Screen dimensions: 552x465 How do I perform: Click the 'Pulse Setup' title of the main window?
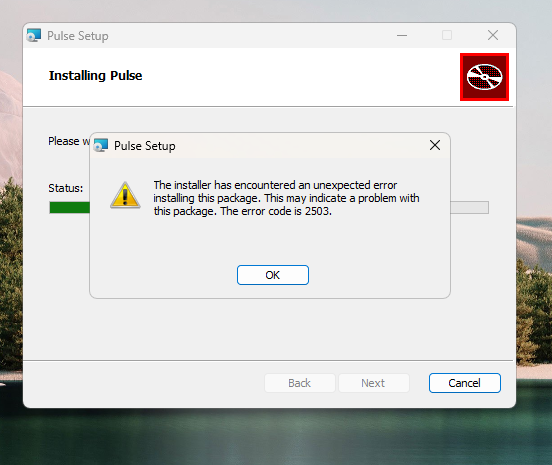[78, 36]
